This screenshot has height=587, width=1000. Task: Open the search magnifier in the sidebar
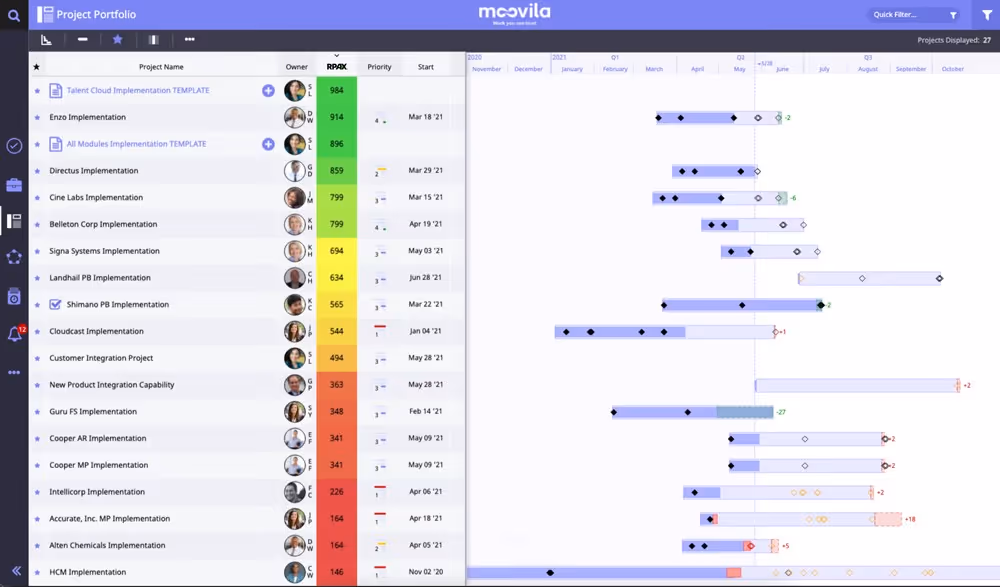(13, 15)
